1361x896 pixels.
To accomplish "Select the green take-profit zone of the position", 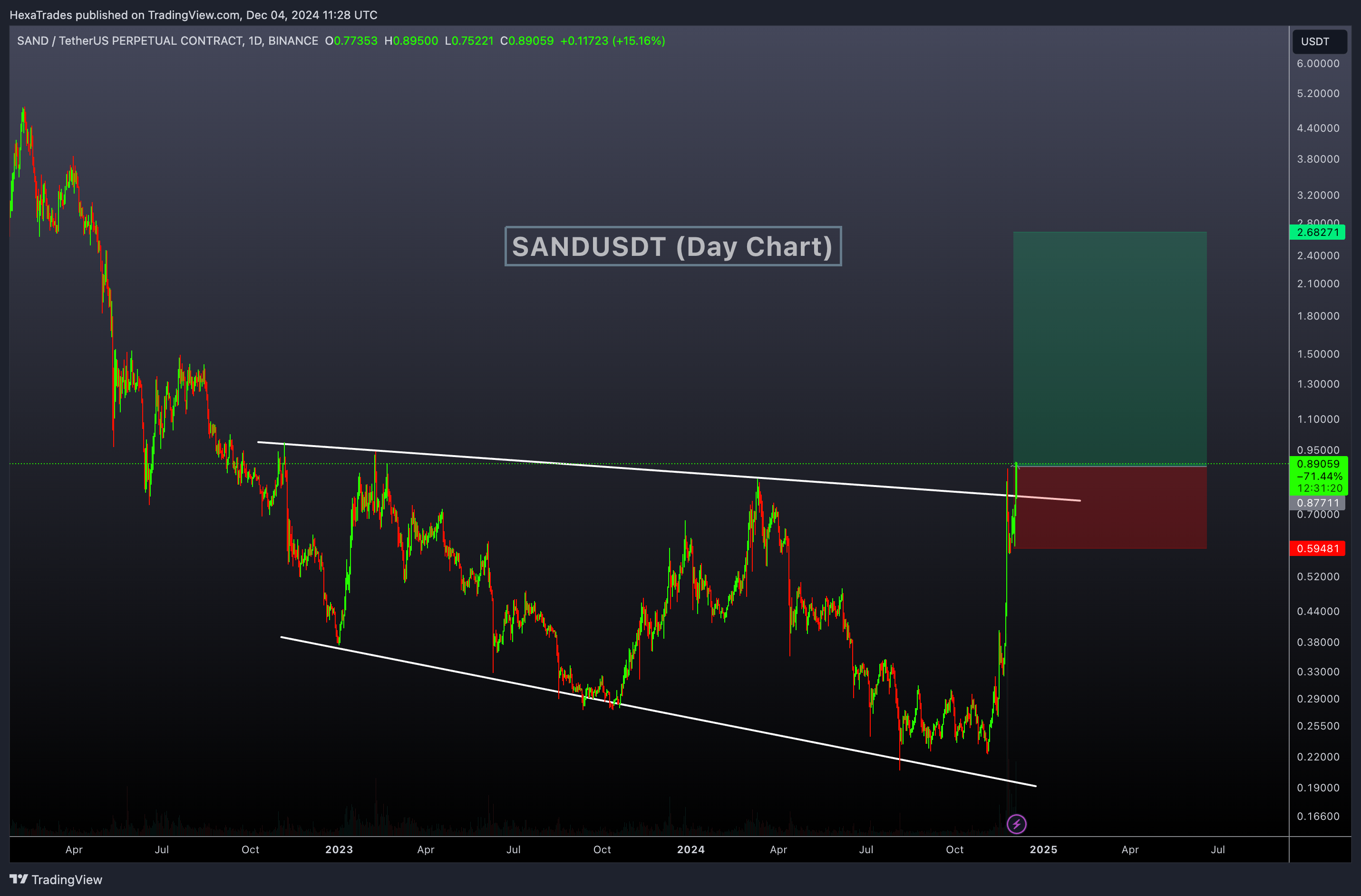I will click(x=1109, y=349).
